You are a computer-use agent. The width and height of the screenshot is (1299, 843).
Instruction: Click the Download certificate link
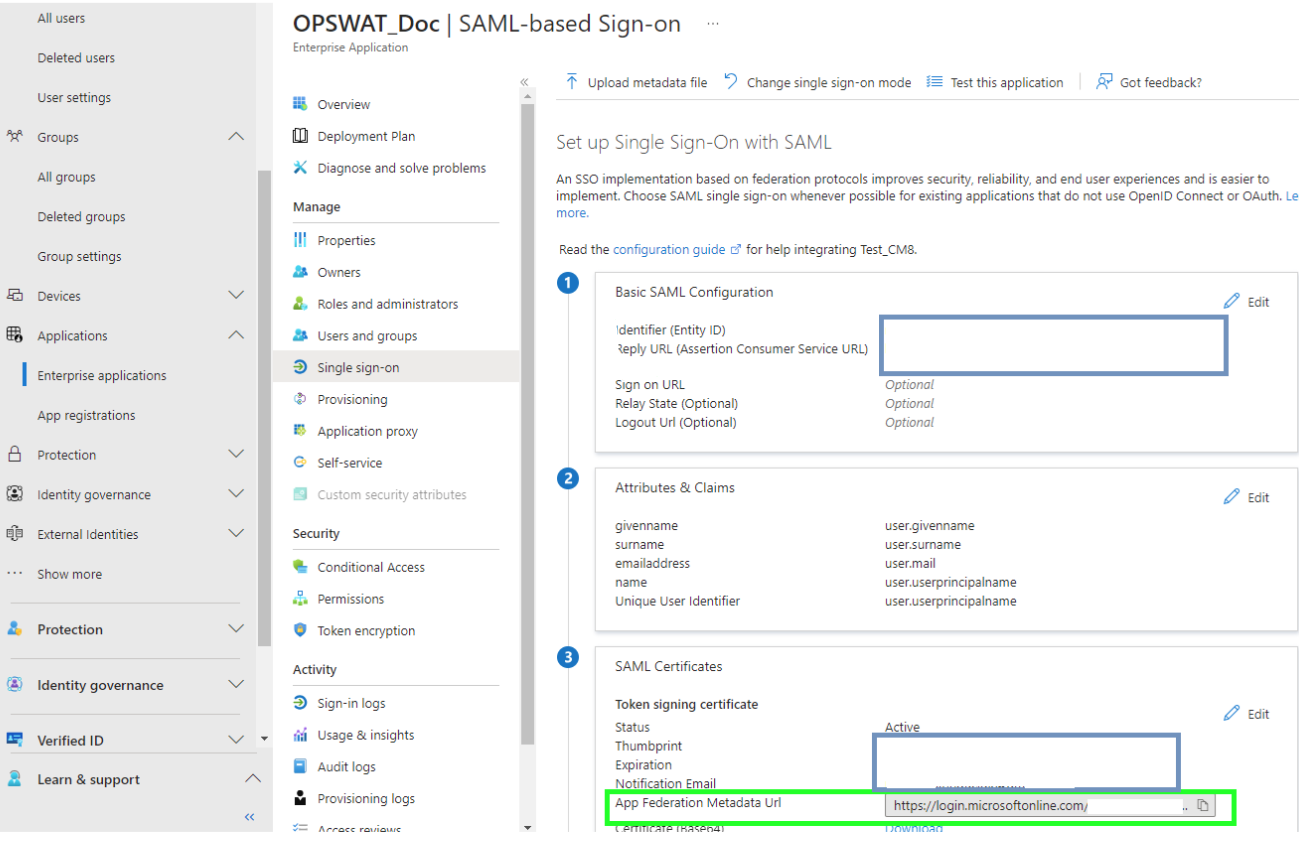(914, 828)
